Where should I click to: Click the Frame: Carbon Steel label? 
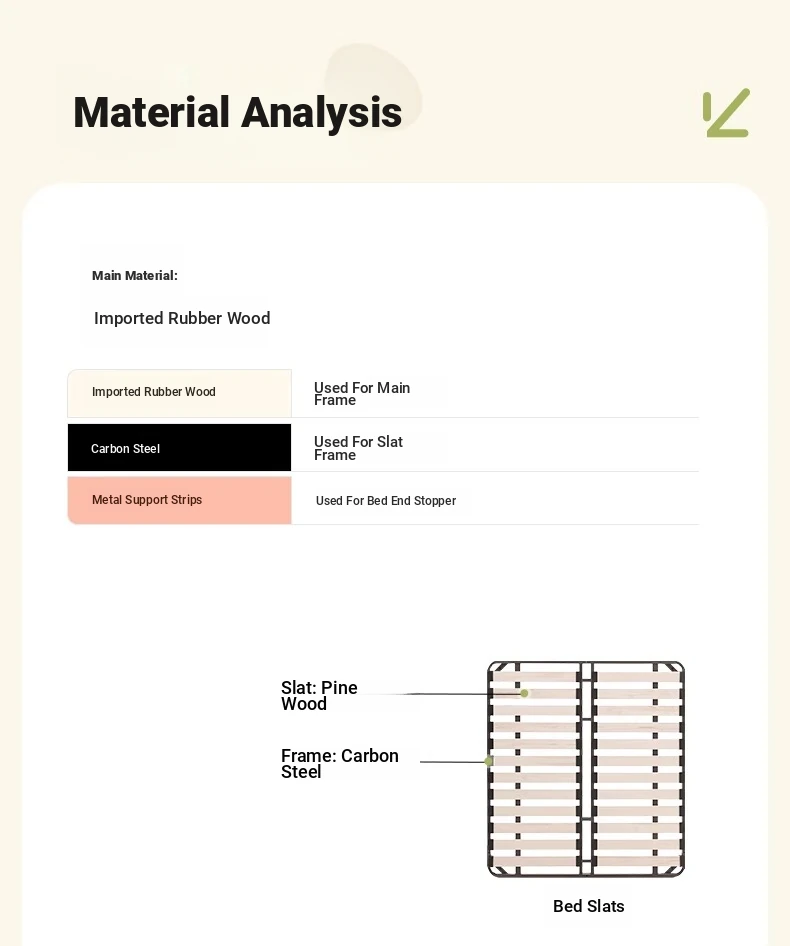point(339,764)
